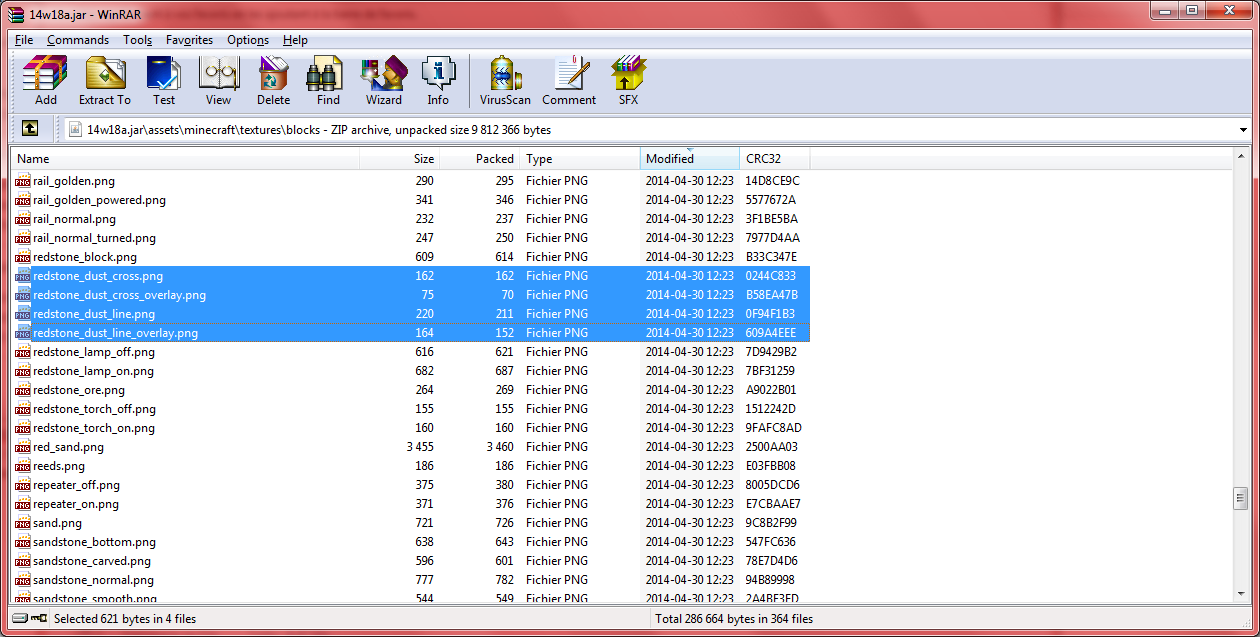This screenshot has height=637, width=1260.
Task: Go up one folder level
Action: pos(30,129)
